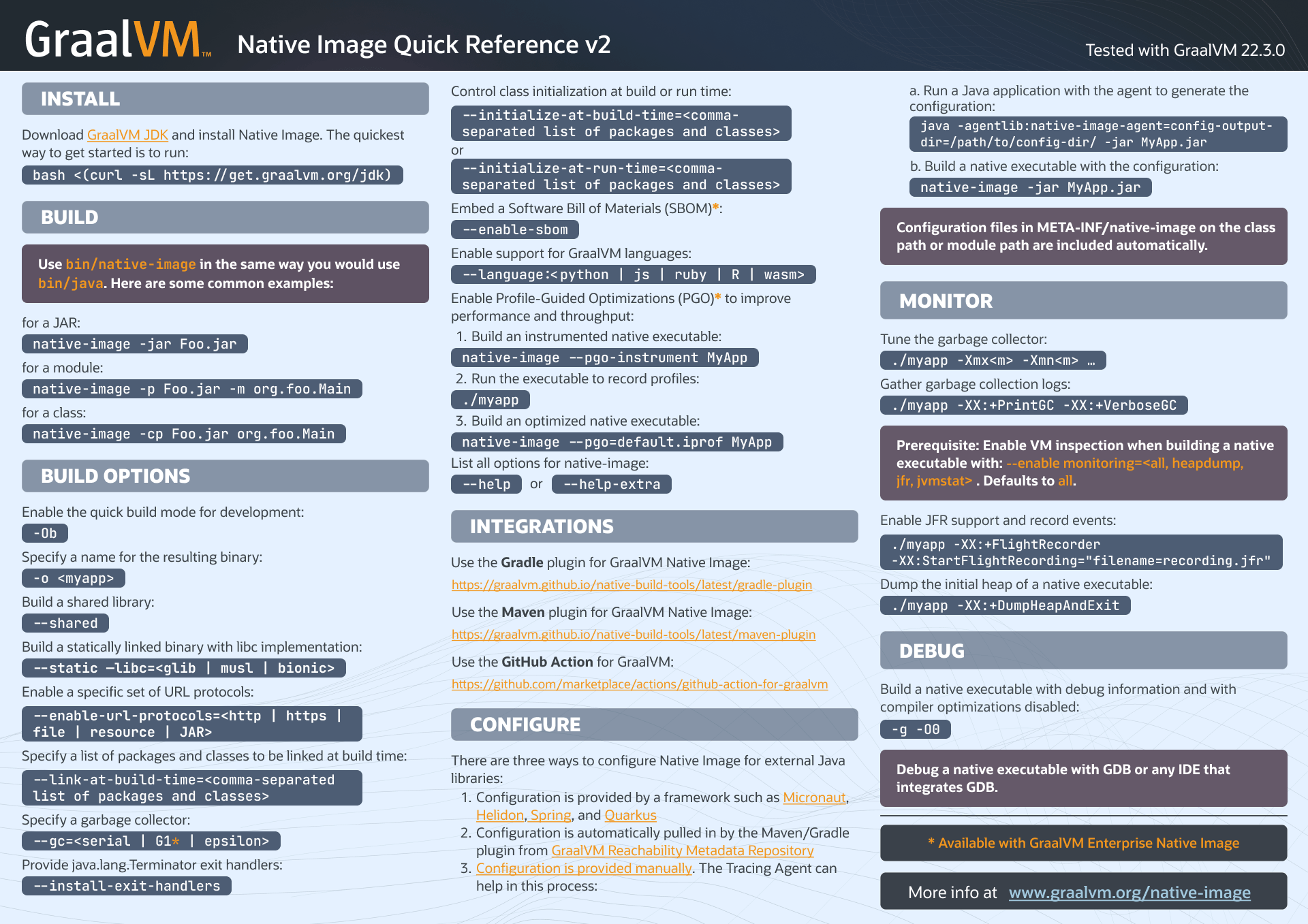Screen dimensions: 1308x924
Task: Click the 'Tested with GraalVM 22.3.0' text
Action: pyautogui.click(x=1185, y=50)
